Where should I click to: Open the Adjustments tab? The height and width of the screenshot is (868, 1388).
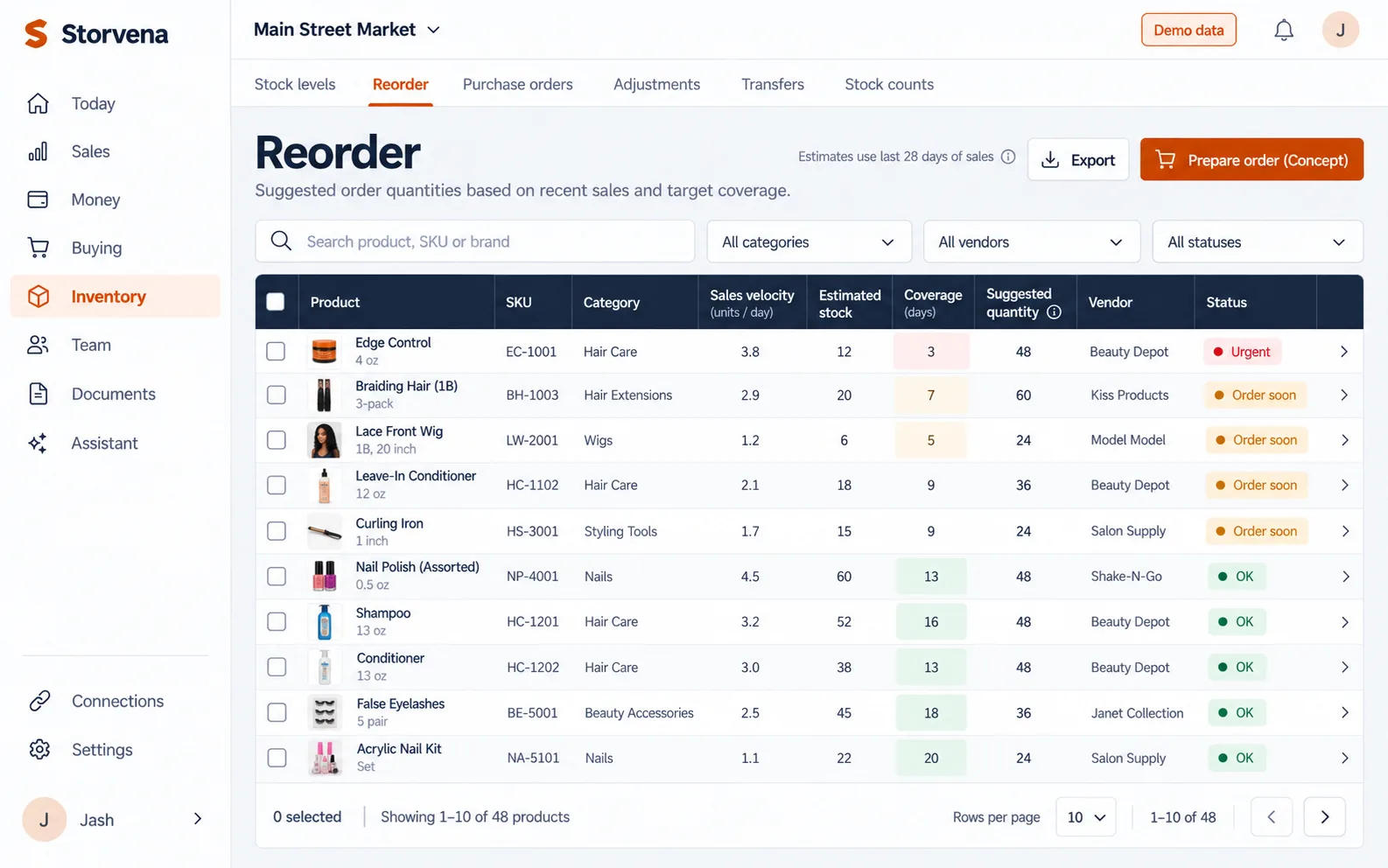tap(656, 85)
